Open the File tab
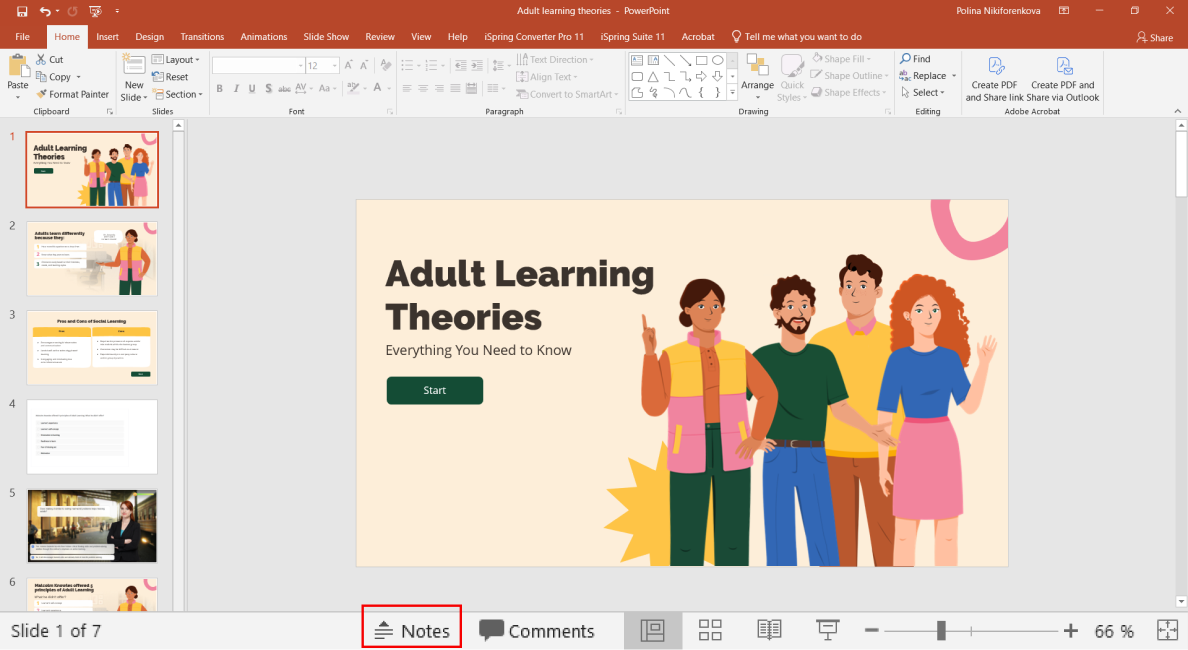 [x=23, y=36]
